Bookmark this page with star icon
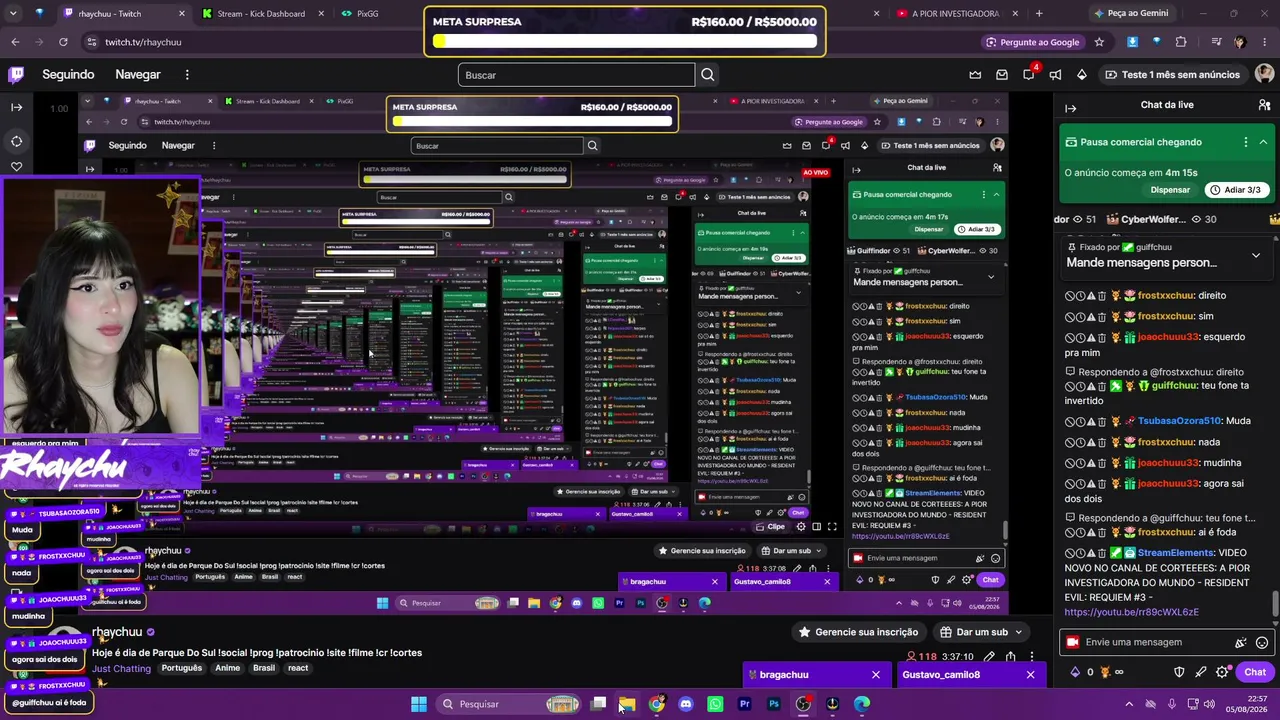Viewport: 1280px width, 720px height. [x=1099, y=42]
